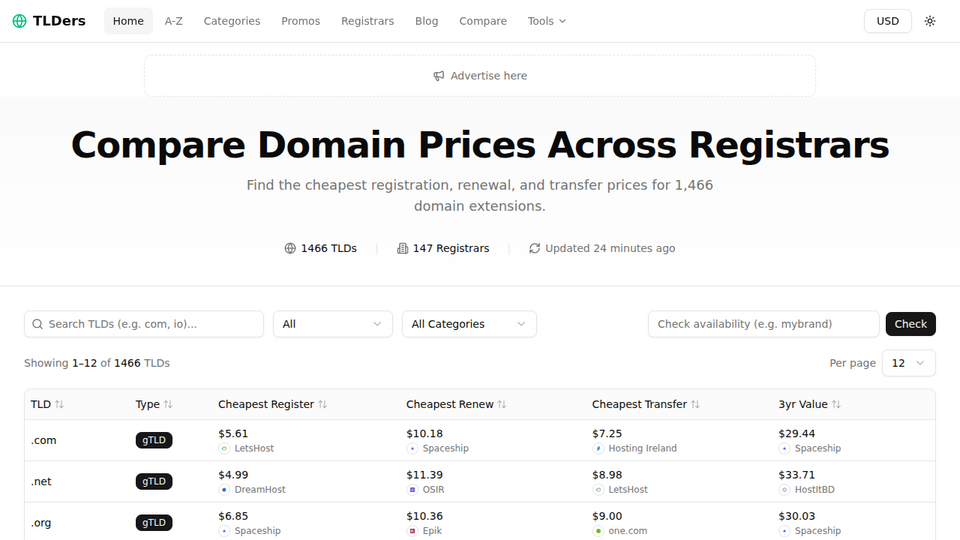This screenshot has width=960, height=540.
Task: Click the 147 Registrars stat text
Action: [451, 248]
